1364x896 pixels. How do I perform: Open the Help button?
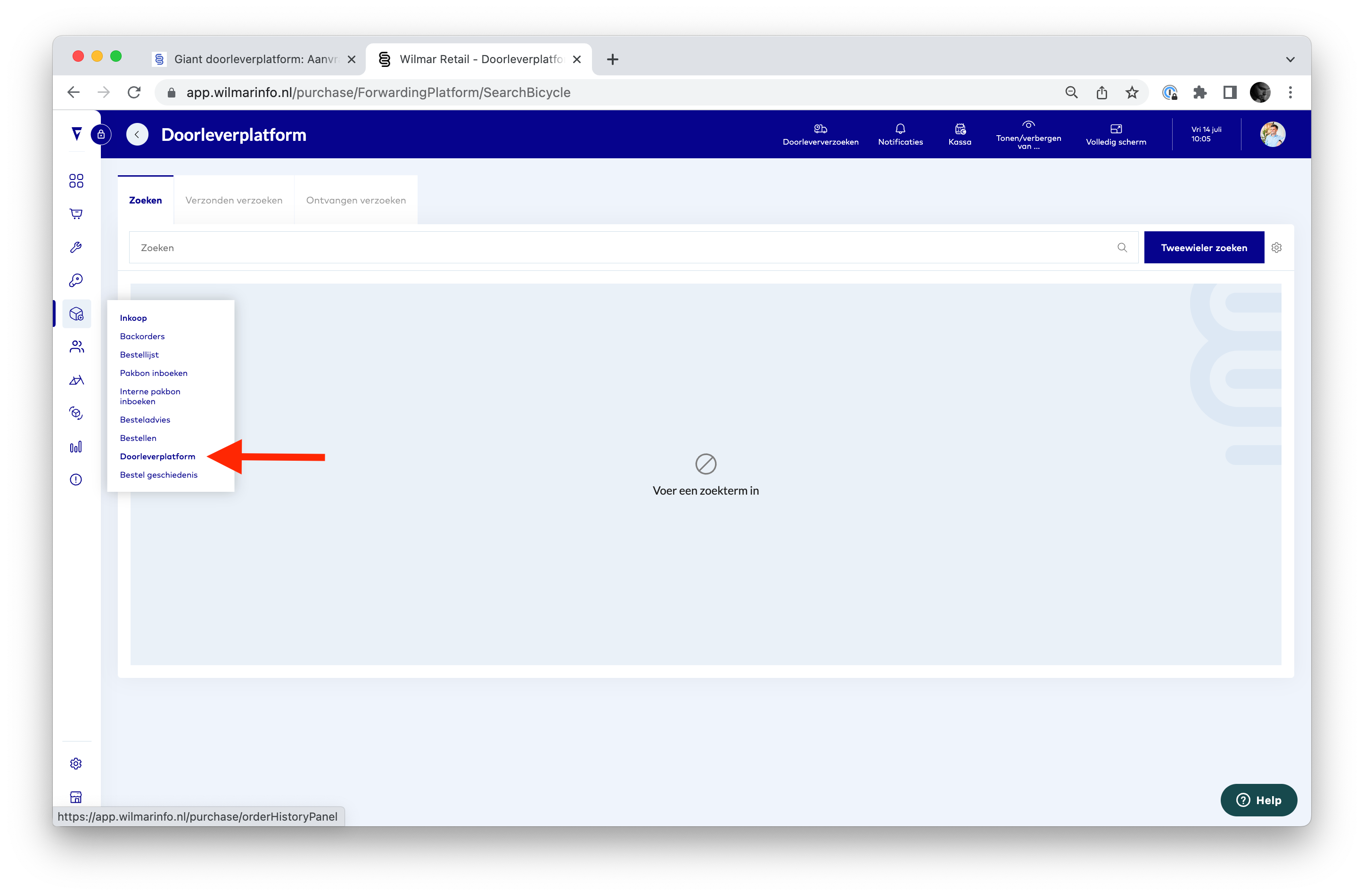(x=1258, y=800)
